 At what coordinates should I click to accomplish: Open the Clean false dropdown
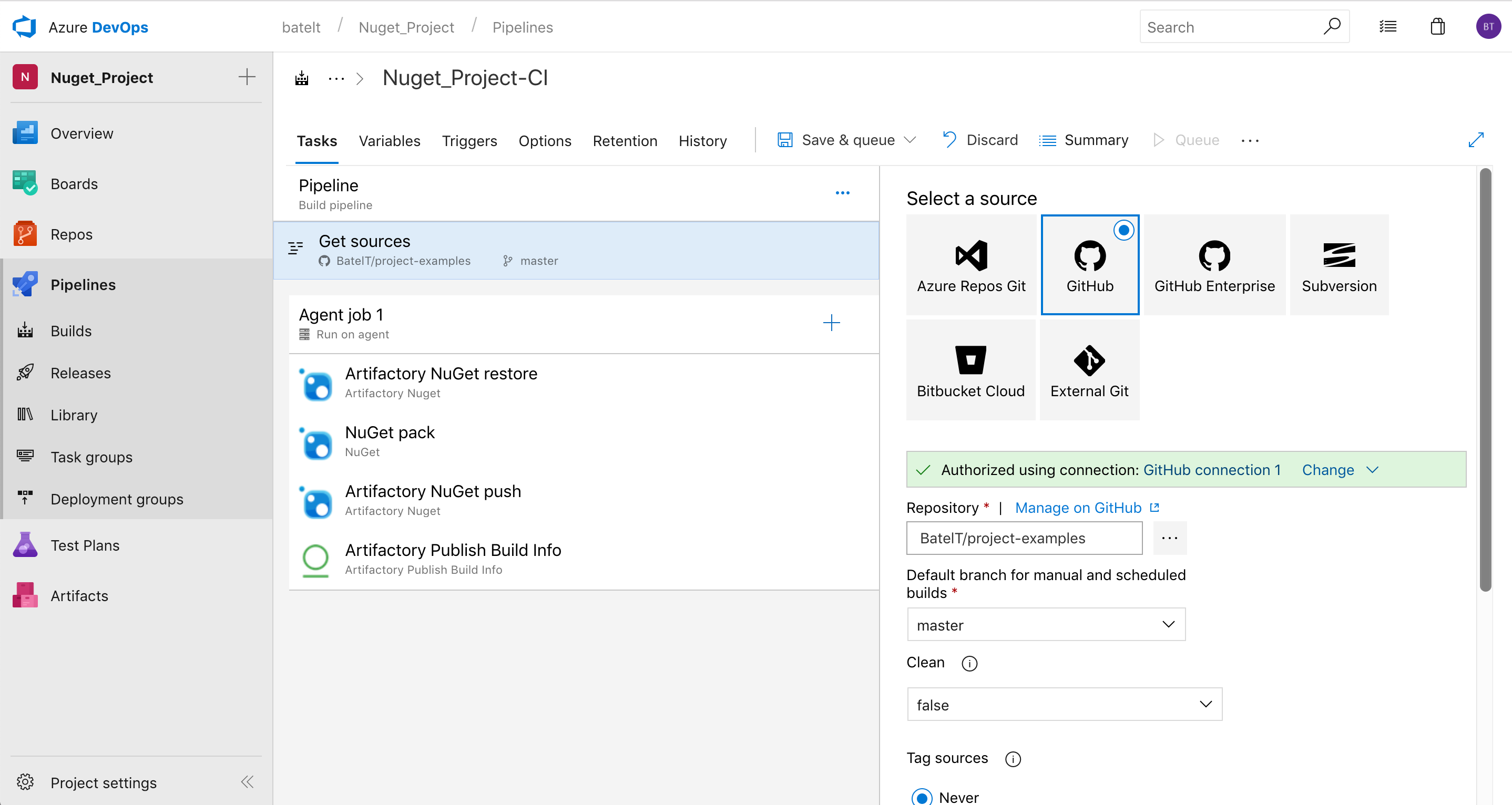pyautogui.click(x=1064, y=704)
